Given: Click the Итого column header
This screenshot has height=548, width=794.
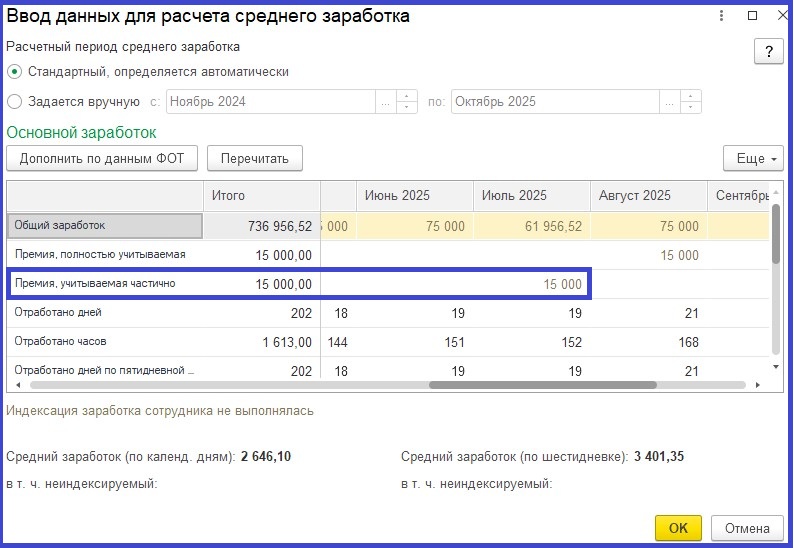Looking at the screenshot, I should pos(262,196).
